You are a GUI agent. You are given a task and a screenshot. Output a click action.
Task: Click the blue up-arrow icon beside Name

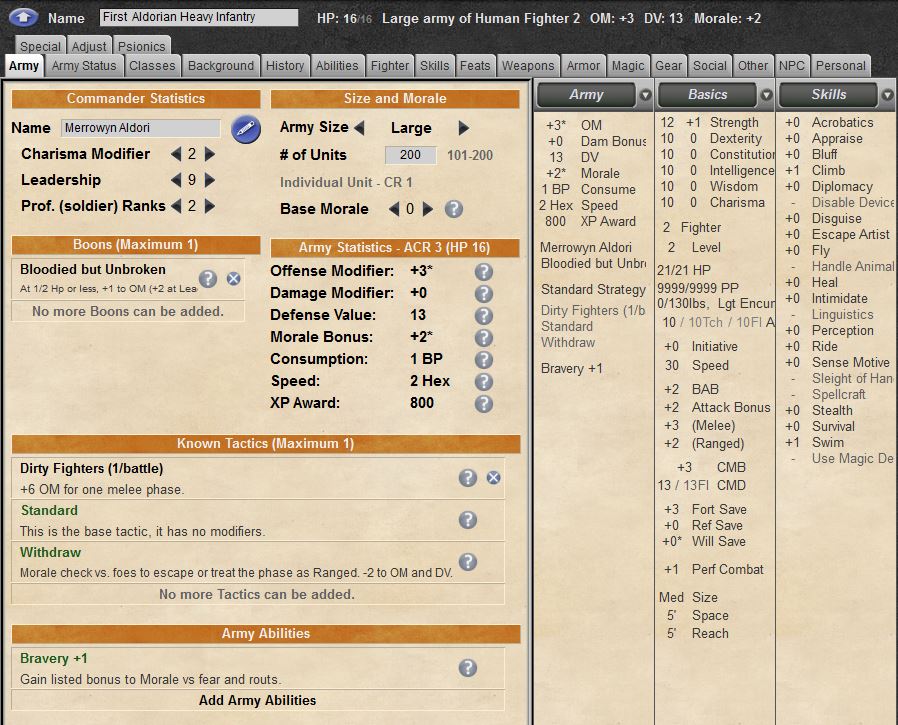pos(24,17)
